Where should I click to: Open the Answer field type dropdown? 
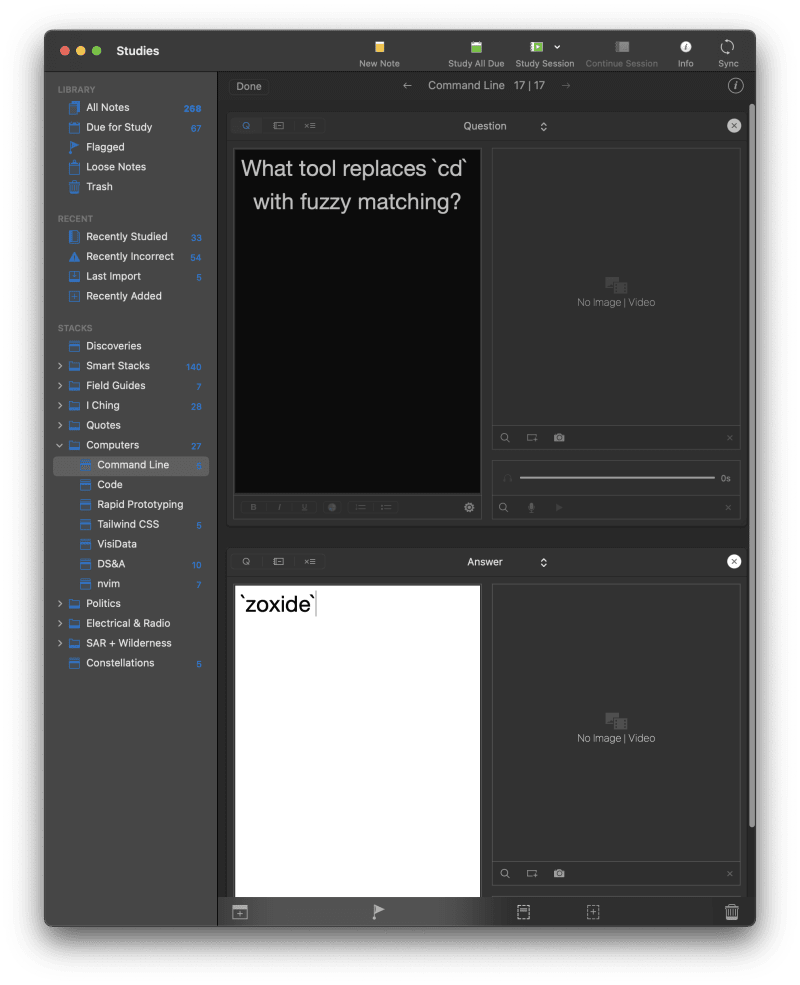(x=543, y=562)
